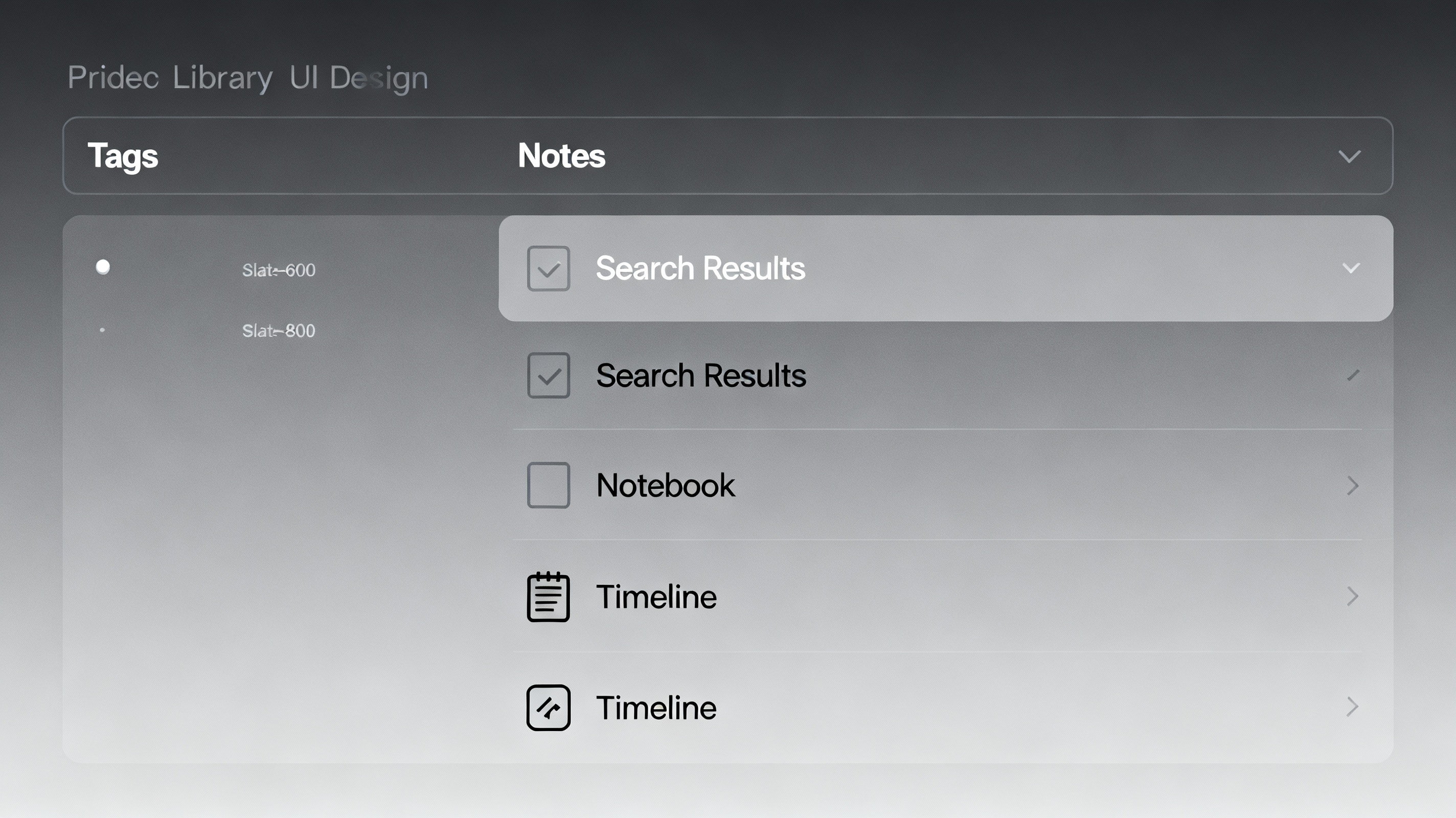
Task: Click the bullet dot beside Slate-600
Action: coord(103,267)
